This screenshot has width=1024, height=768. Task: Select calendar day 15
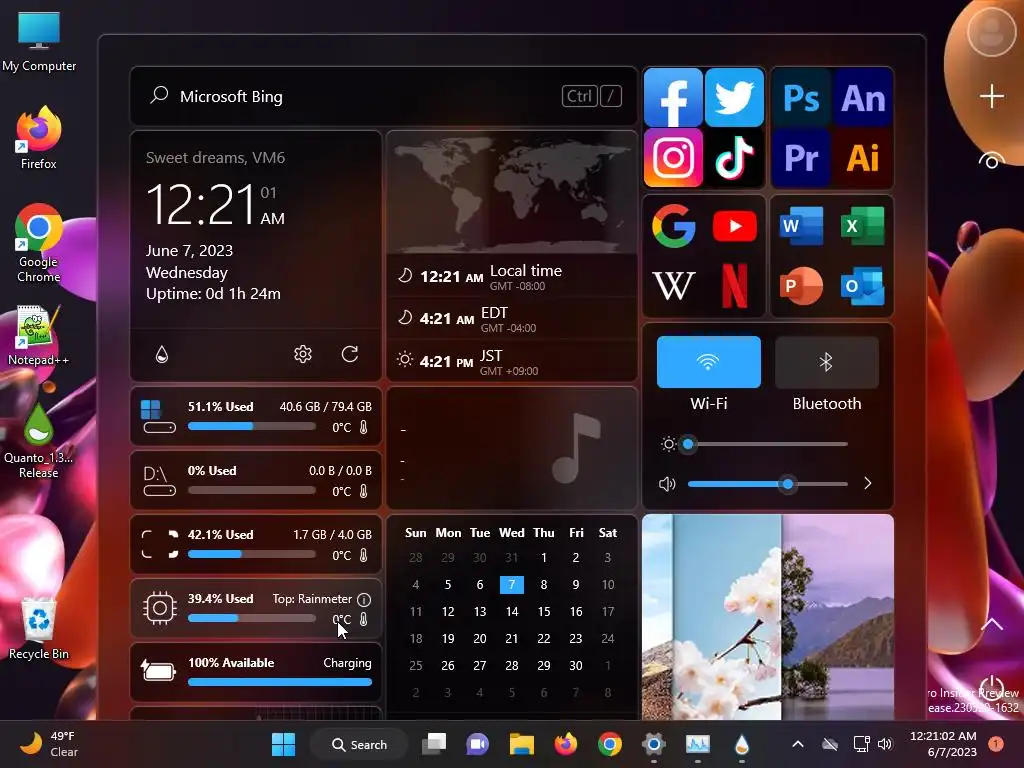543,612
